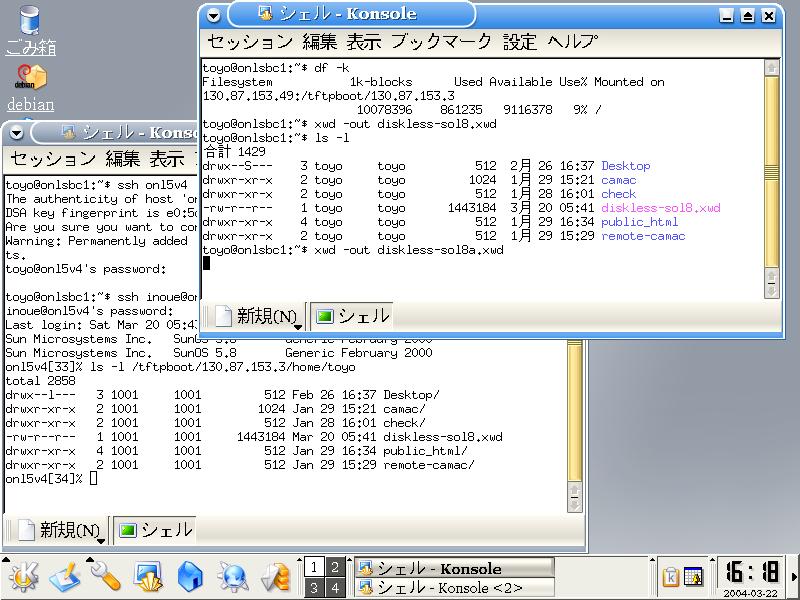The width and height of the screenshot is (800, 600).
Task: Open 表示 menu in the front Konsole
Action: click(x=364, y=41)
